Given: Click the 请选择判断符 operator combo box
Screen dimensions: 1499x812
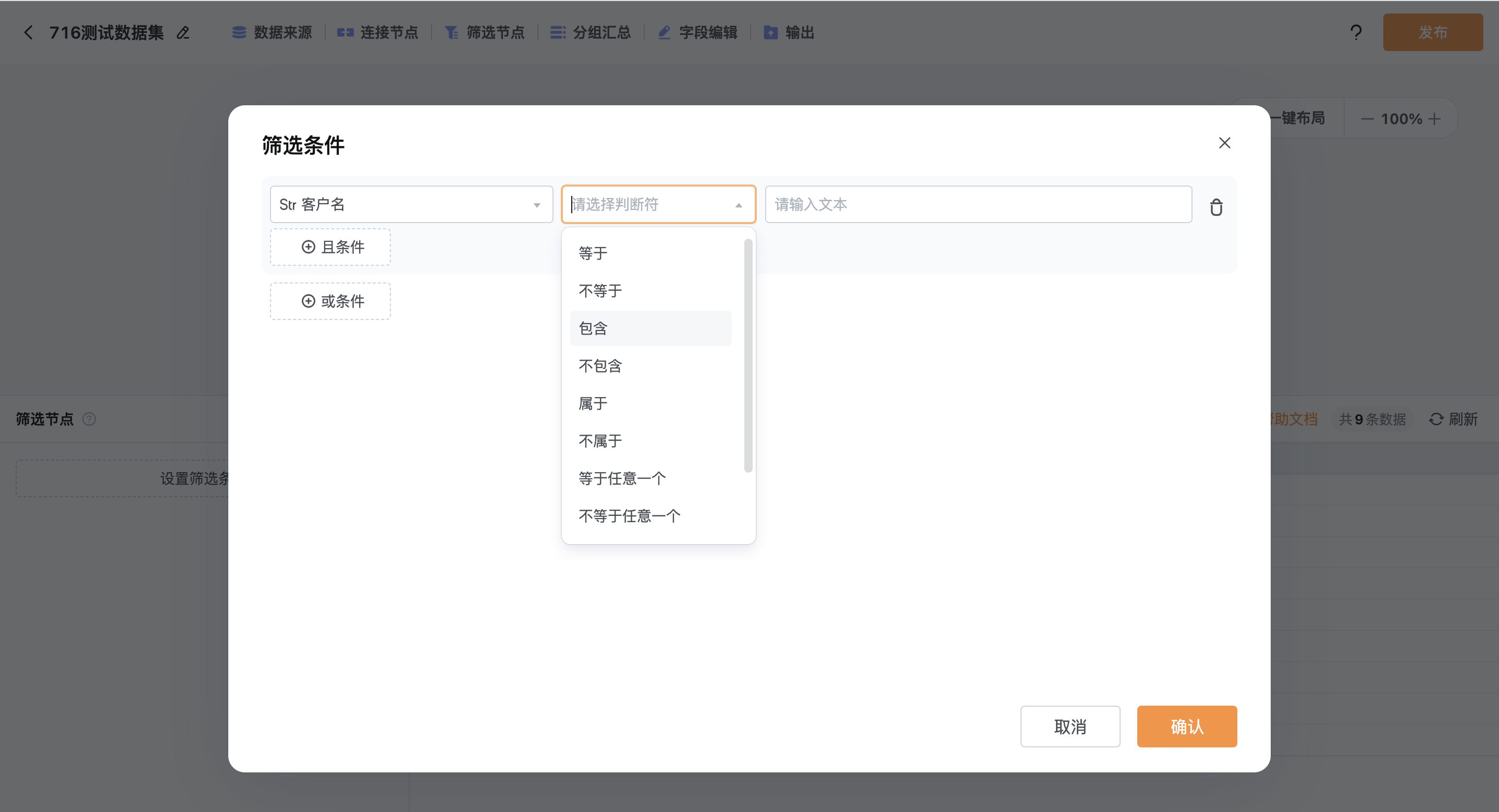Looking at the screenshot, I should [658, 204].
